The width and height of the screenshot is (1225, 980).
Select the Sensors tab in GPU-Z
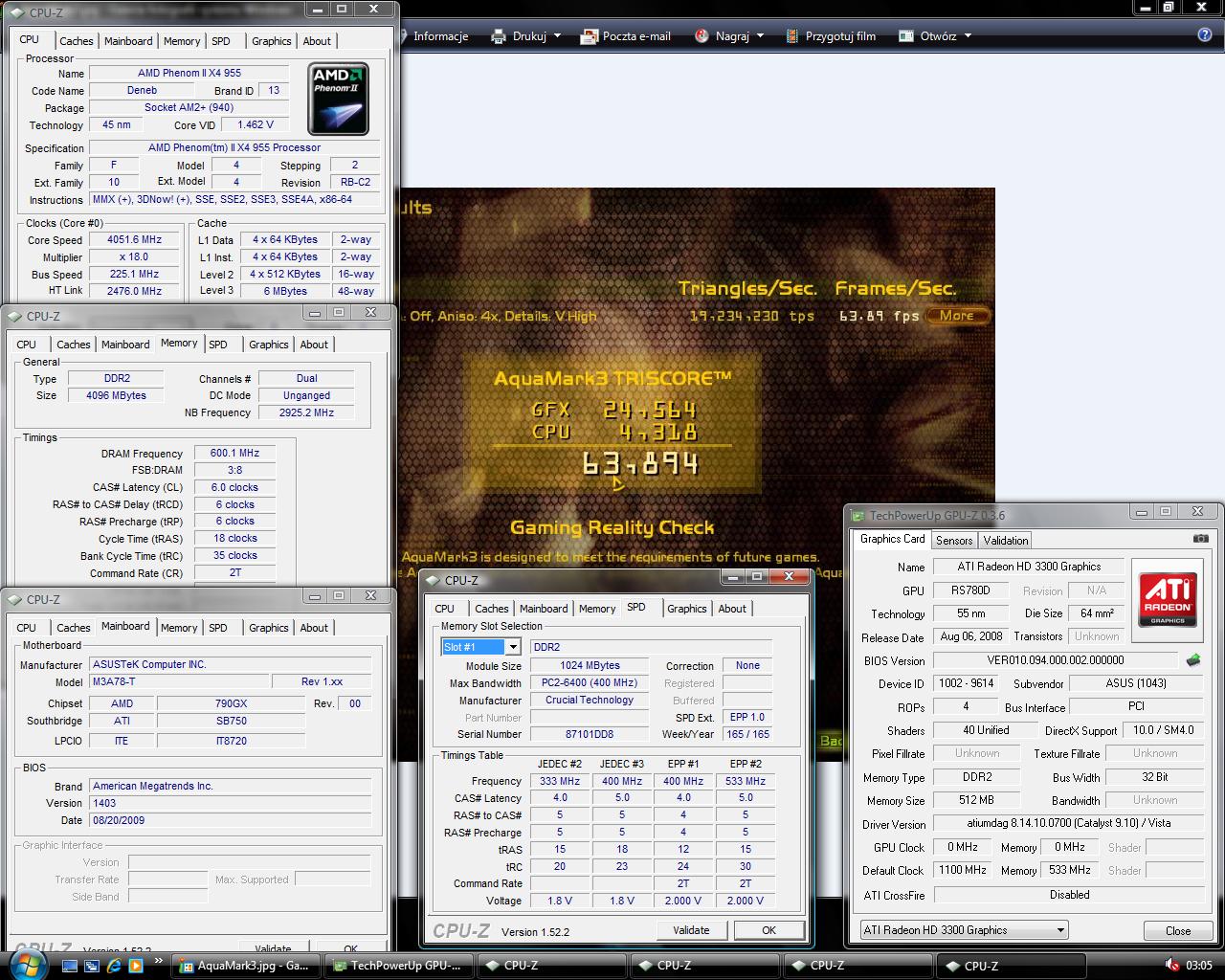pos(954,541)
